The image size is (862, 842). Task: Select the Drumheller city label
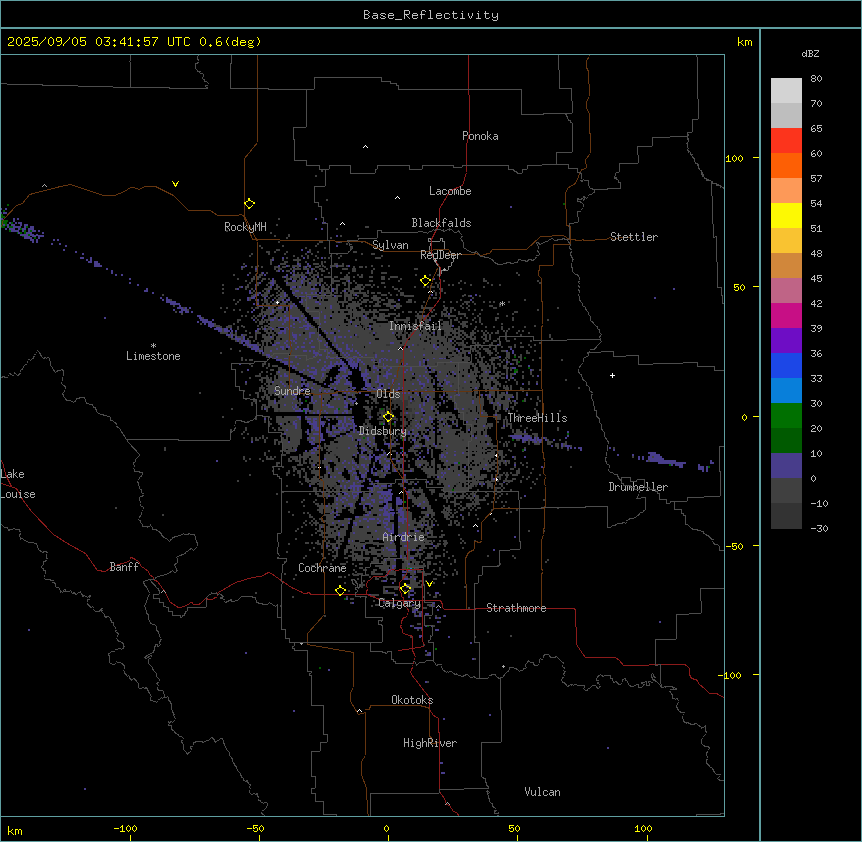[x=638, y=487]
